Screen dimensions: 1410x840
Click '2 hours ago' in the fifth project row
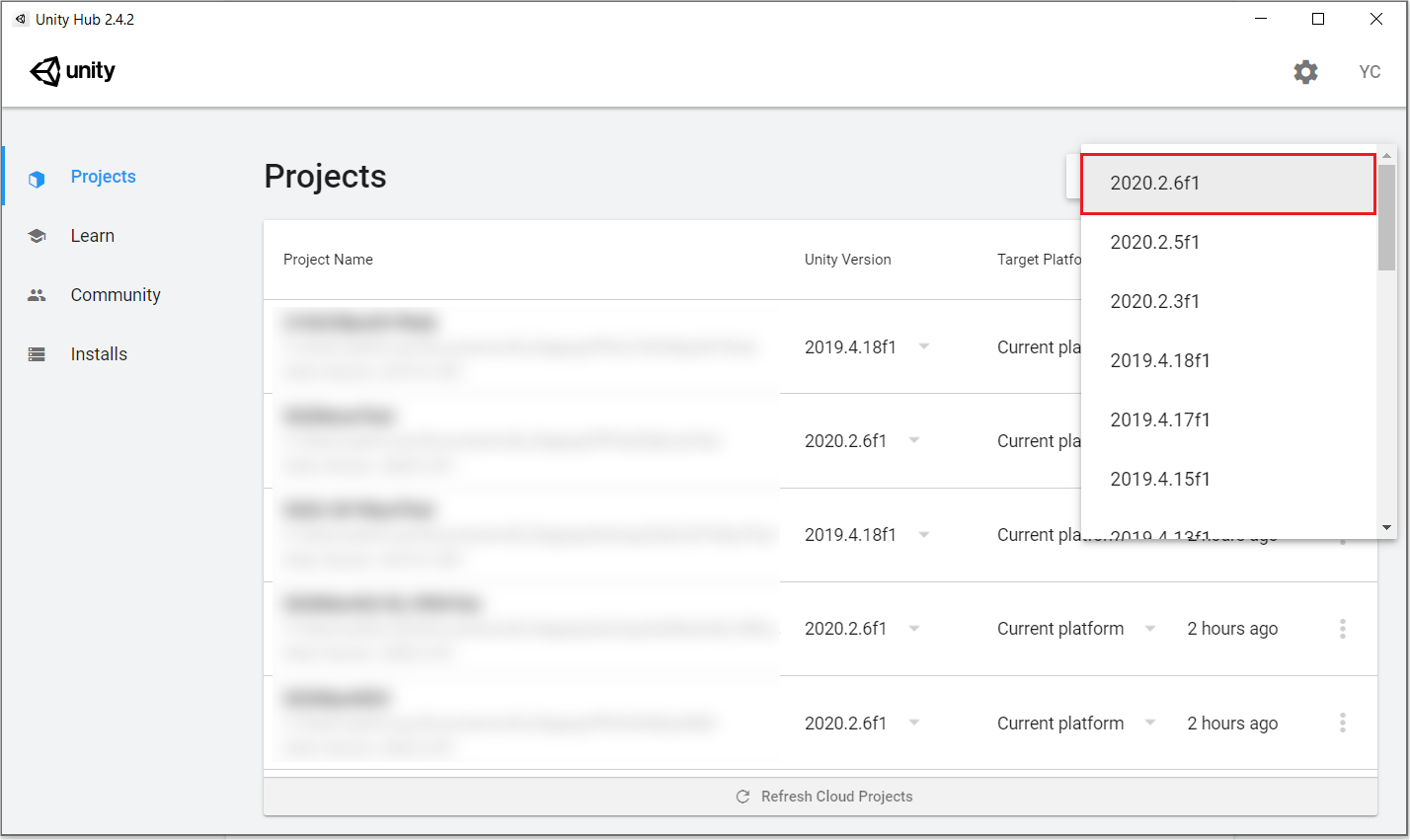(x=1232, y=724)
